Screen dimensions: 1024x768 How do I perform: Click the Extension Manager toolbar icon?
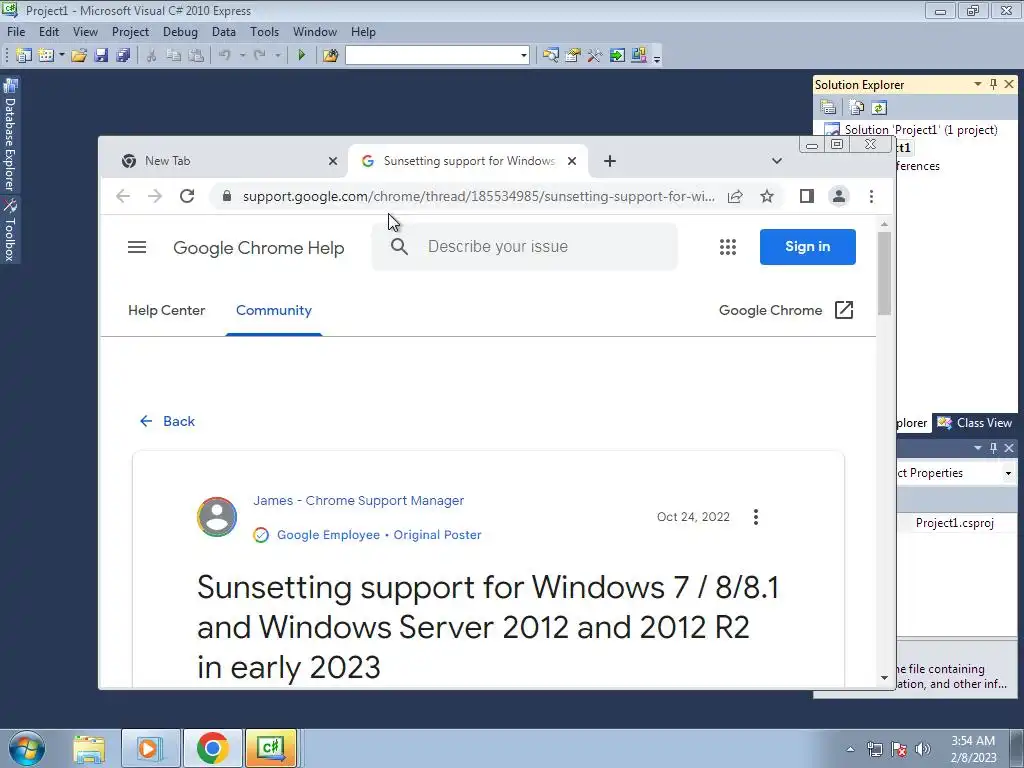tap(639, 56)
